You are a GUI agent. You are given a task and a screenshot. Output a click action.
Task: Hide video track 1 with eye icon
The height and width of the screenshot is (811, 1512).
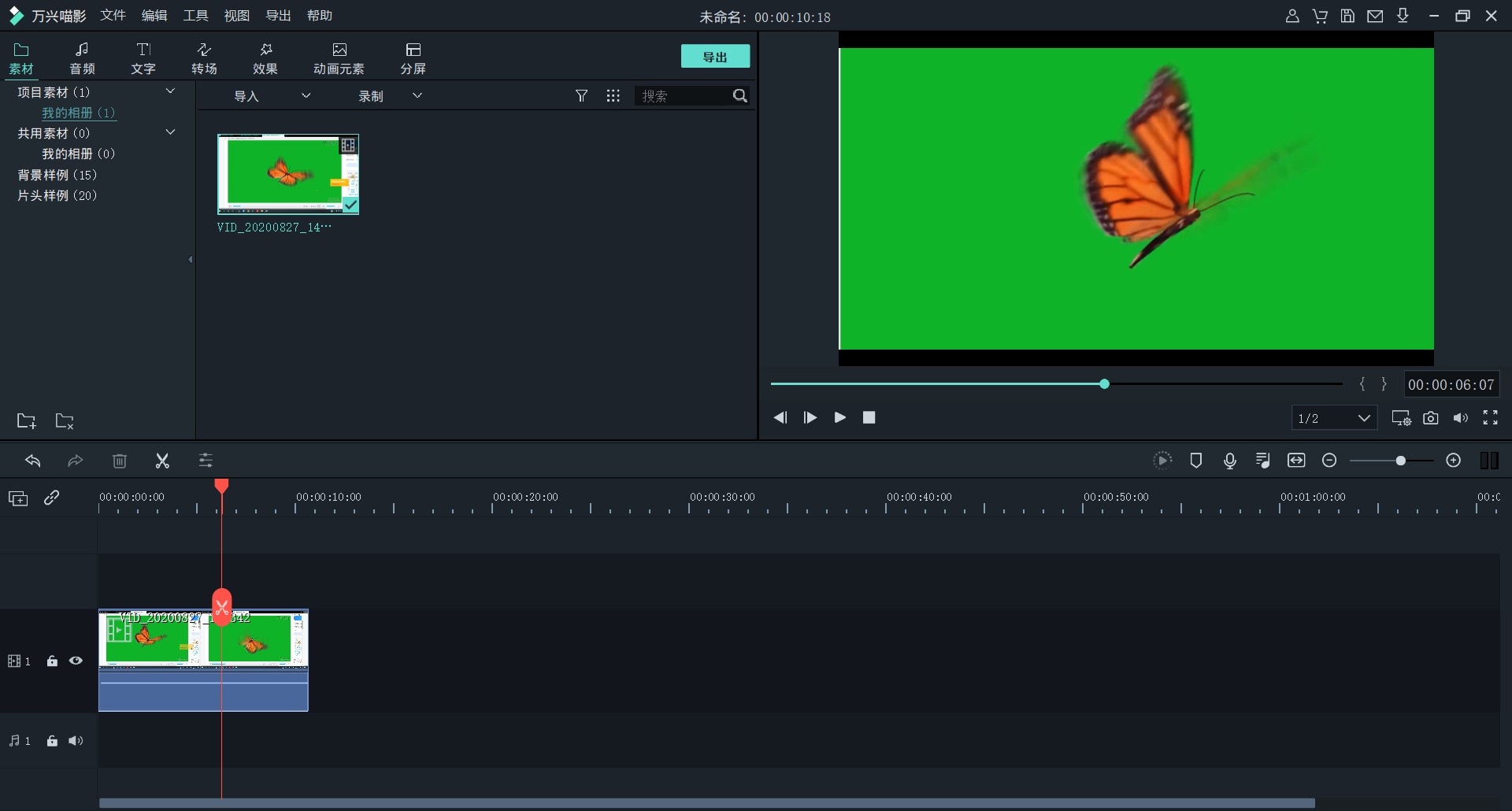pos(76,661)
